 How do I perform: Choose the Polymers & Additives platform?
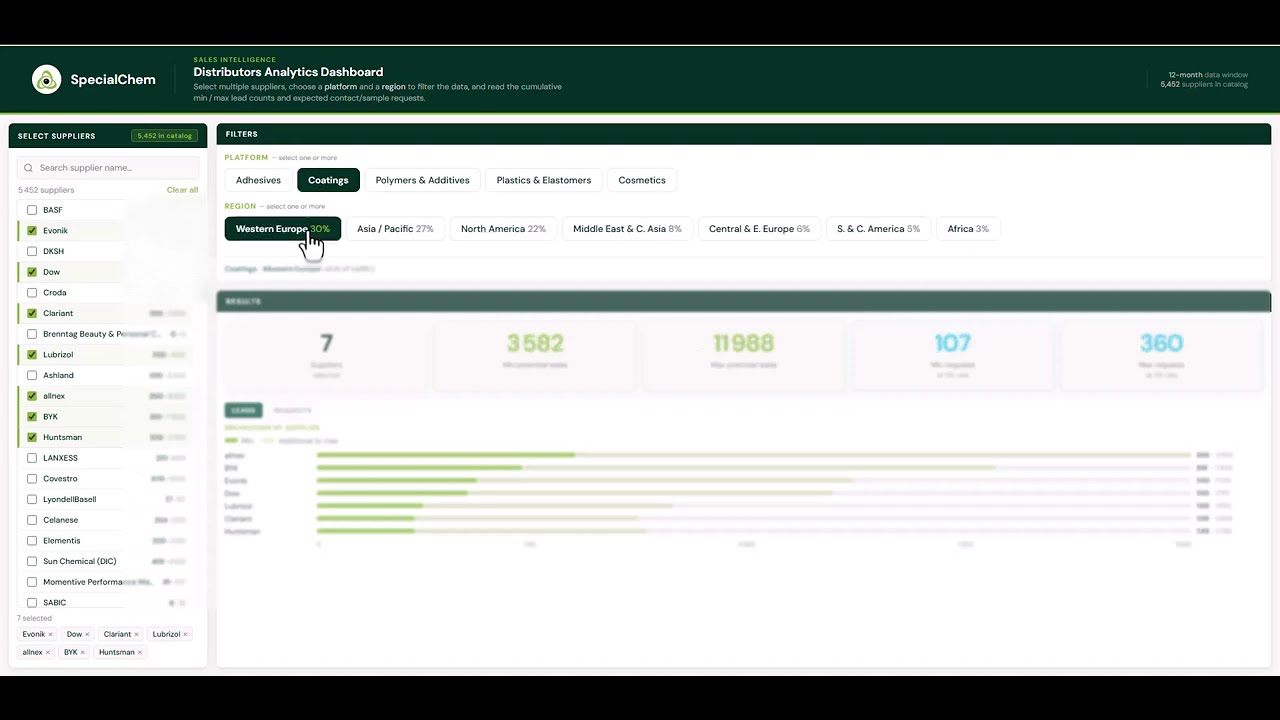pos(422,180)
